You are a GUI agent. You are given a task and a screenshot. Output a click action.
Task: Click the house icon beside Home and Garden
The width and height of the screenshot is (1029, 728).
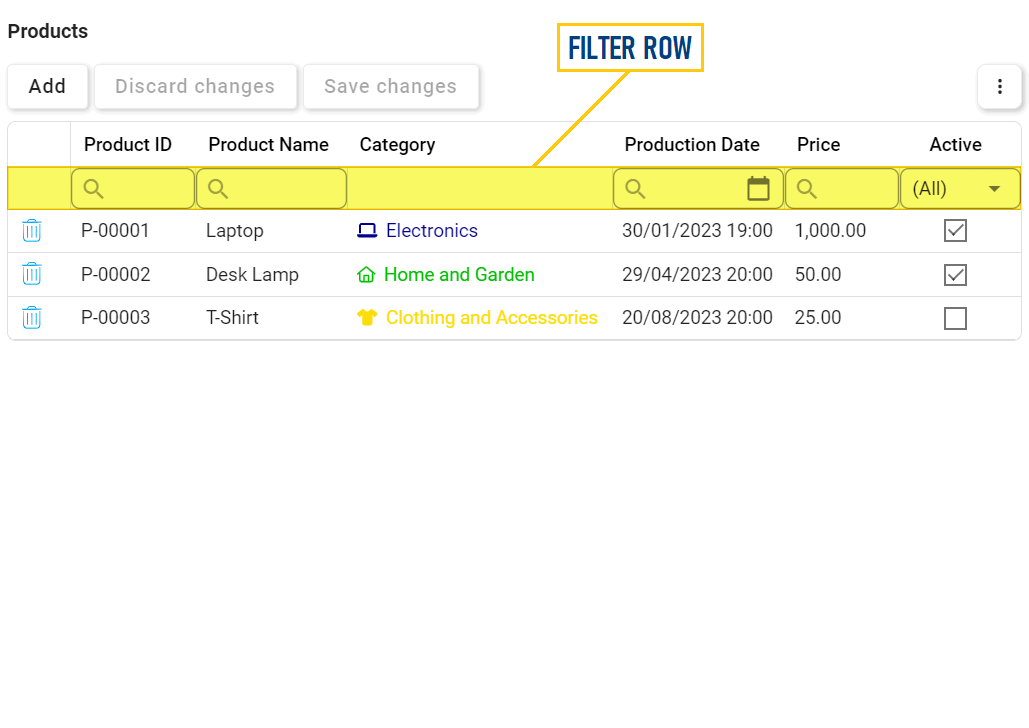(x=366, y=274)
